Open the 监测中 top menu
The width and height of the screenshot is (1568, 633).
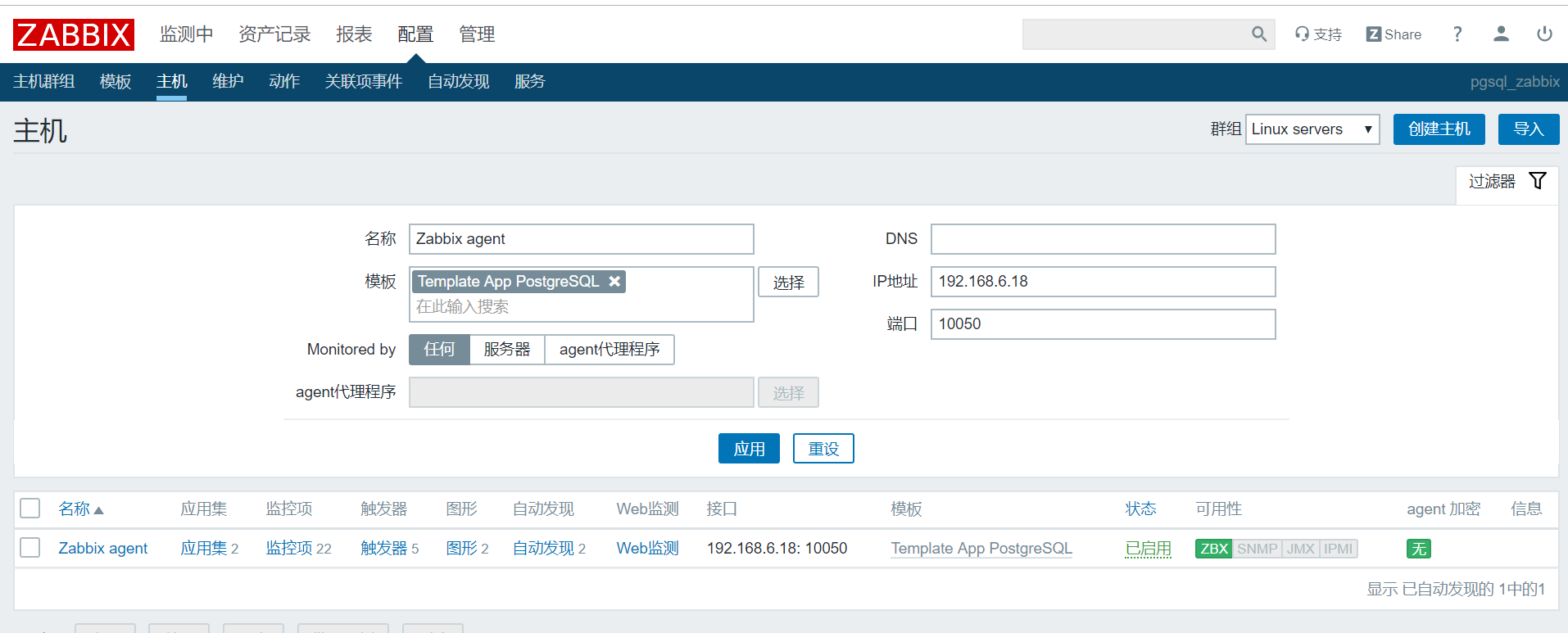(186, 34)
